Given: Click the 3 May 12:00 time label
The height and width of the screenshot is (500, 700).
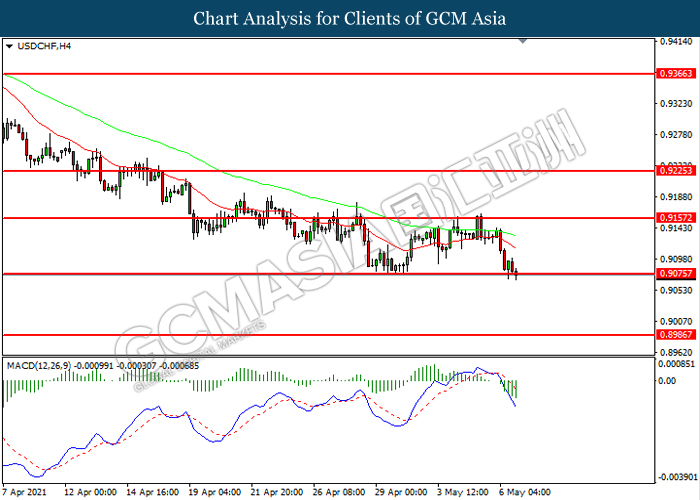Looking at the screenshot, I should (x=462, y=492).
